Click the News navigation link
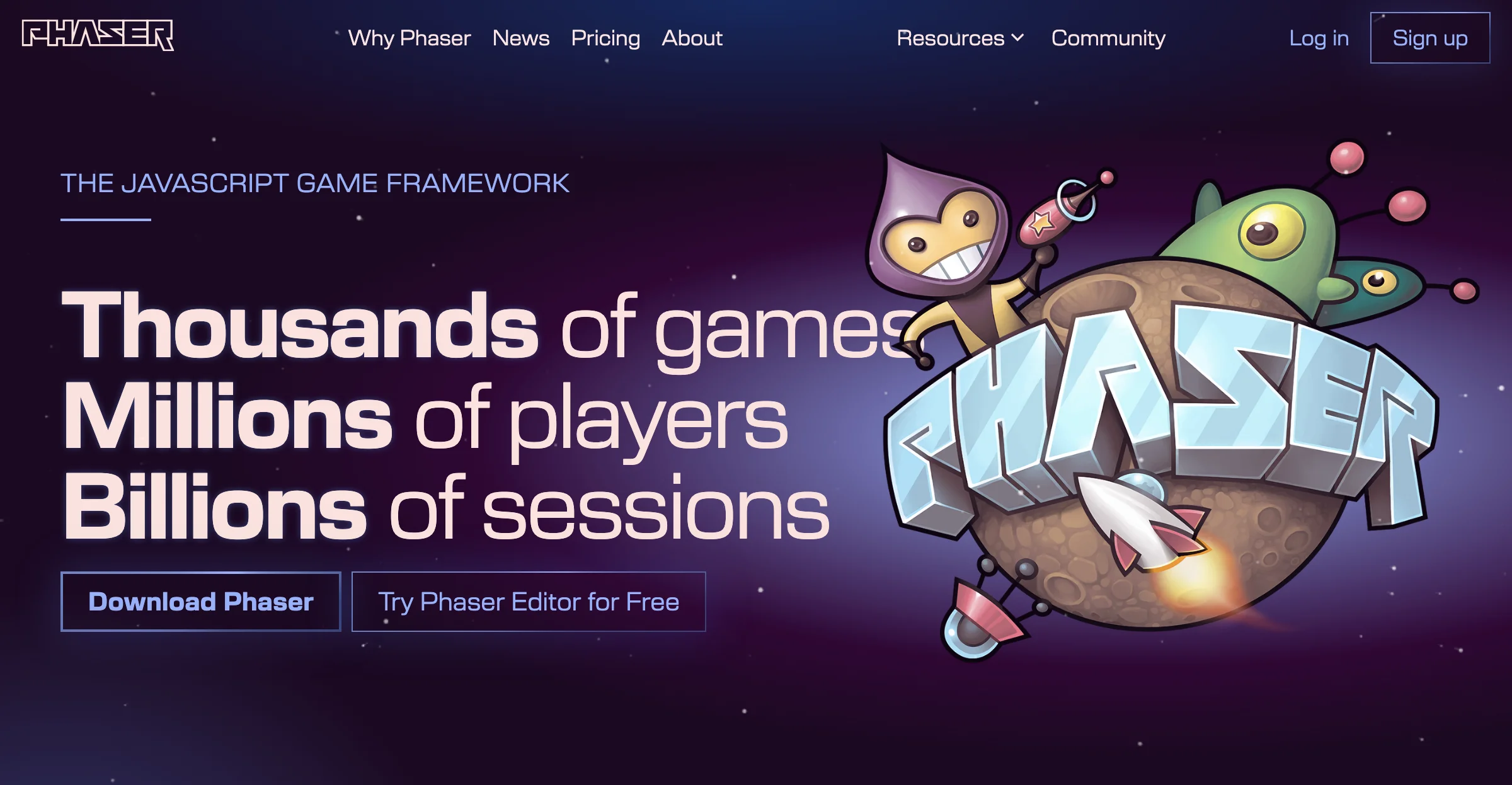The width and height of the screenshot is (1512, 785). [522, 38]
